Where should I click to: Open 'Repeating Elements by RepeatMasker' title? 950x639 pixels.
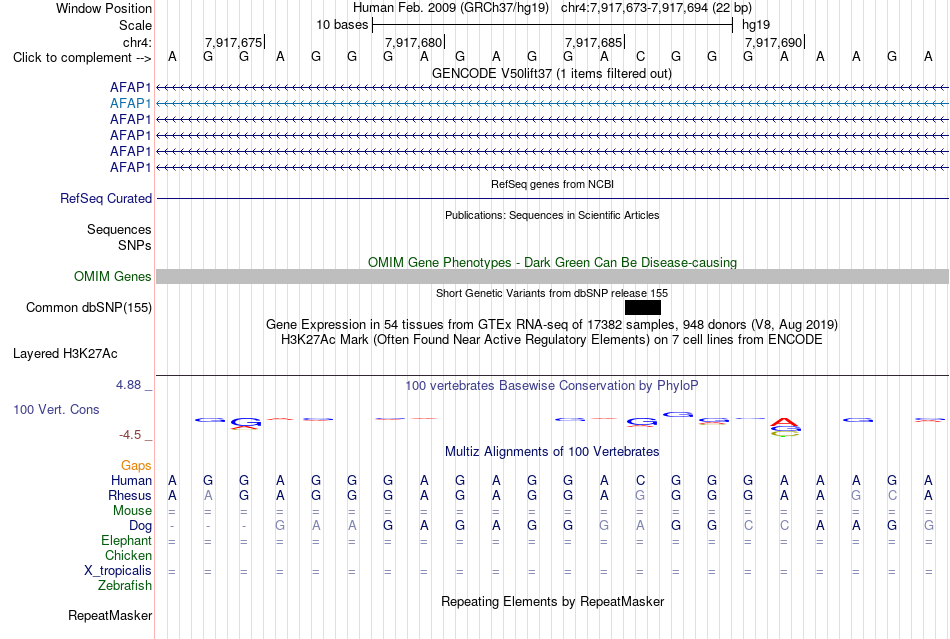(x=552, y=602)
